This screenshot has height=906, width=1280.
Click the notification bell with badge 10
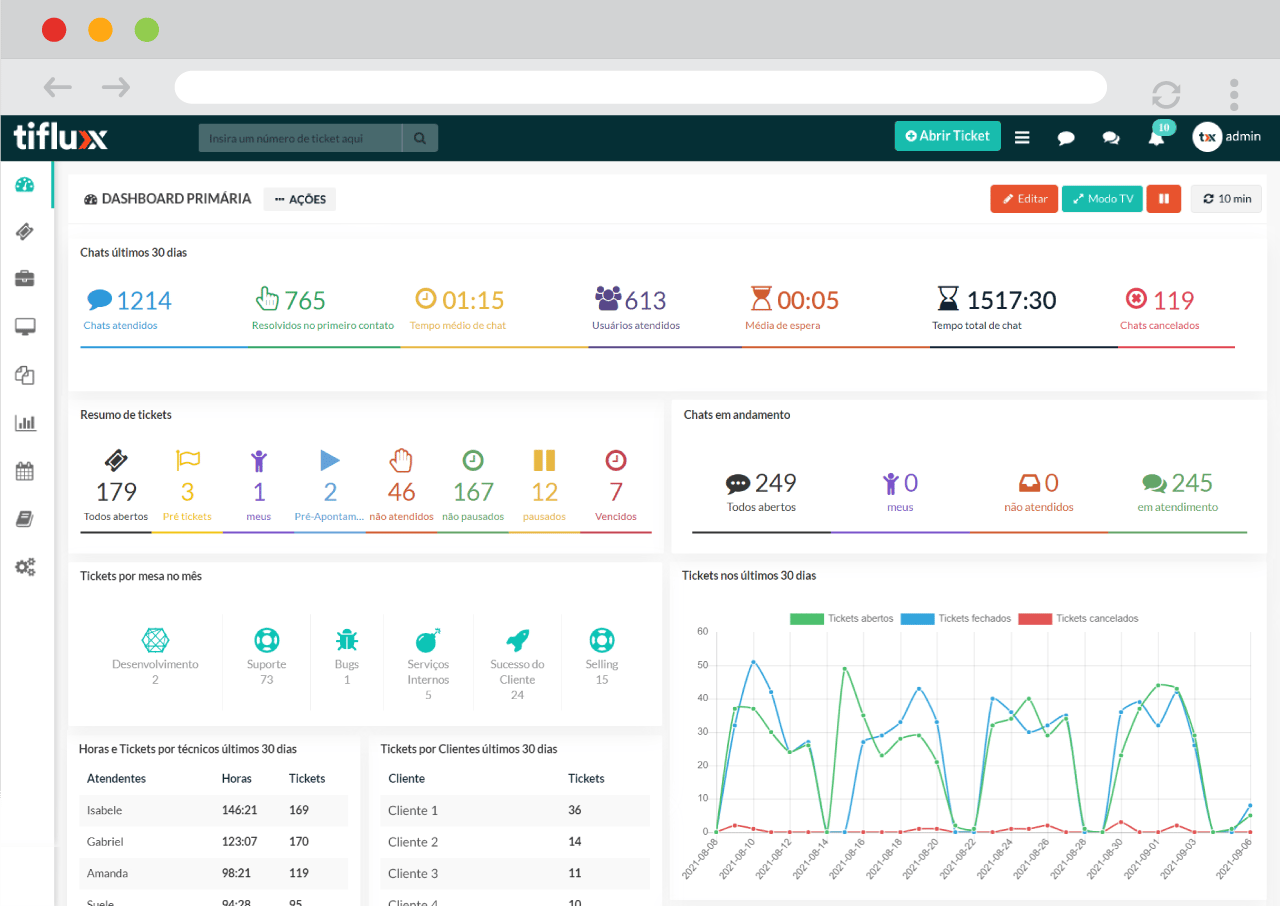[x=1157, y=137]
